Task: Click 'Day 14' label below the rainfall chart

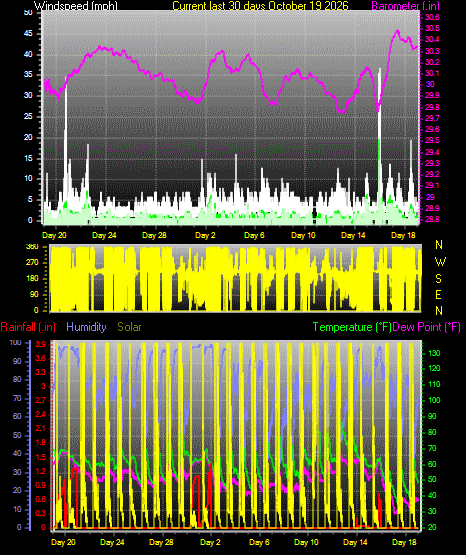Action: point(355,542)
